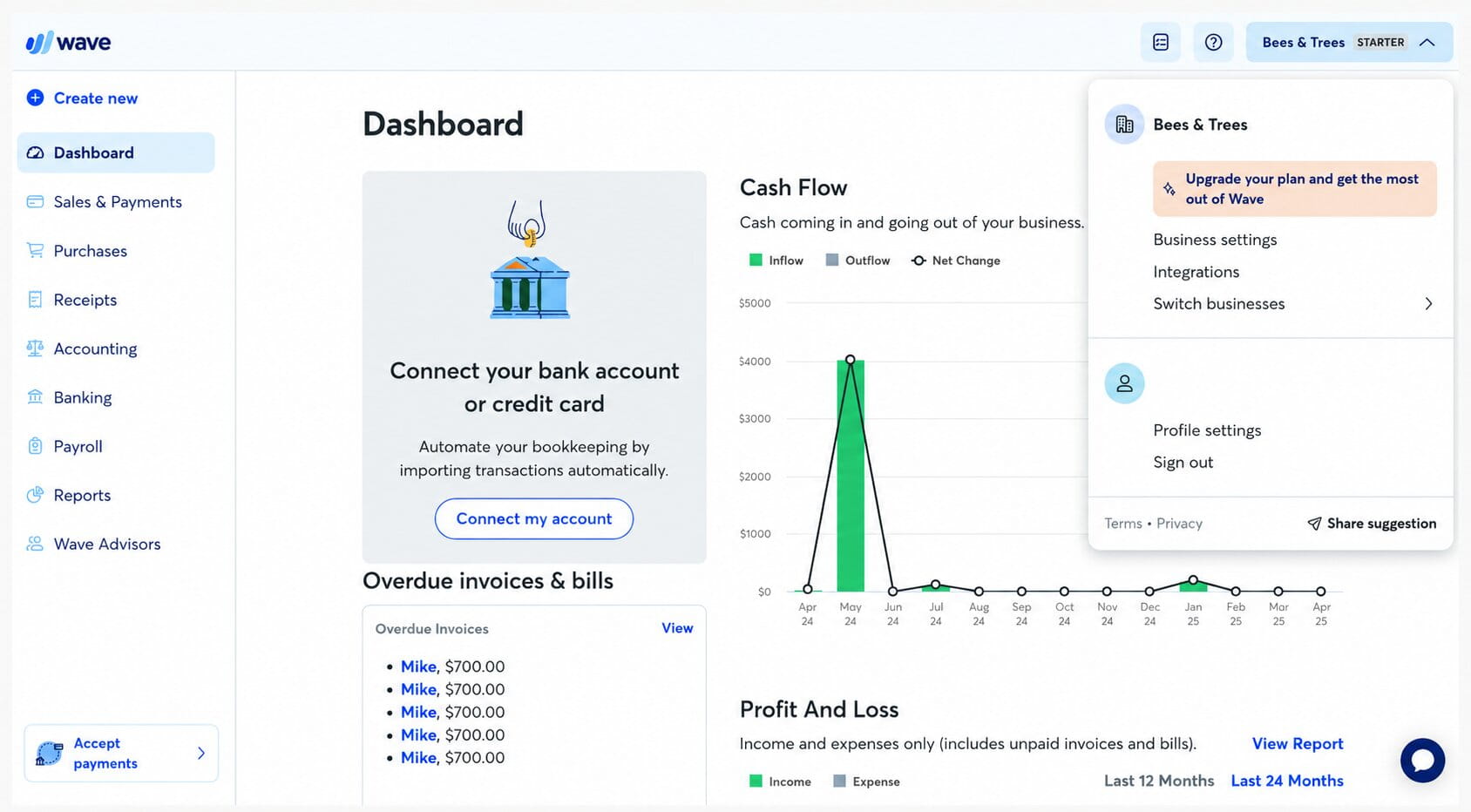Toggle the Expense legend item

(866, 782)
